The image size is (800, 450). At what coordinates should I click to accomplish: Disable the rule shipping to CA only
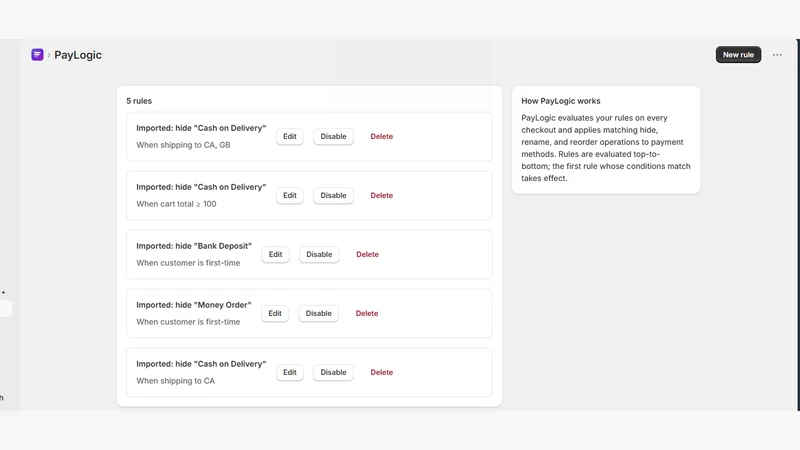pyautogui.click(x=333, y=372)
